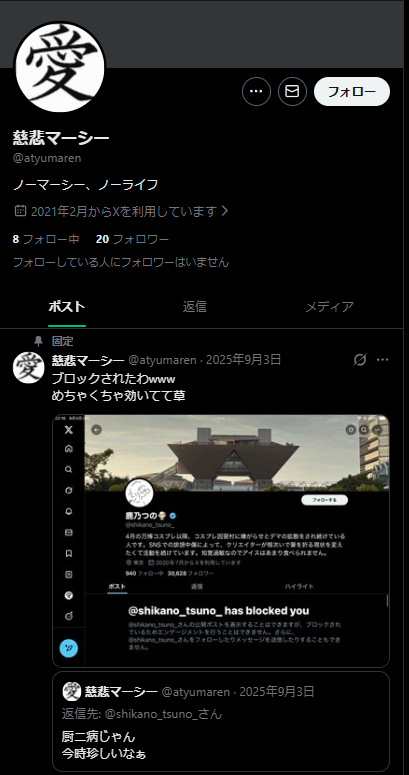Send a direct message via envelope icon
Viewport: 409px width, 775px height.
(292, 91)
